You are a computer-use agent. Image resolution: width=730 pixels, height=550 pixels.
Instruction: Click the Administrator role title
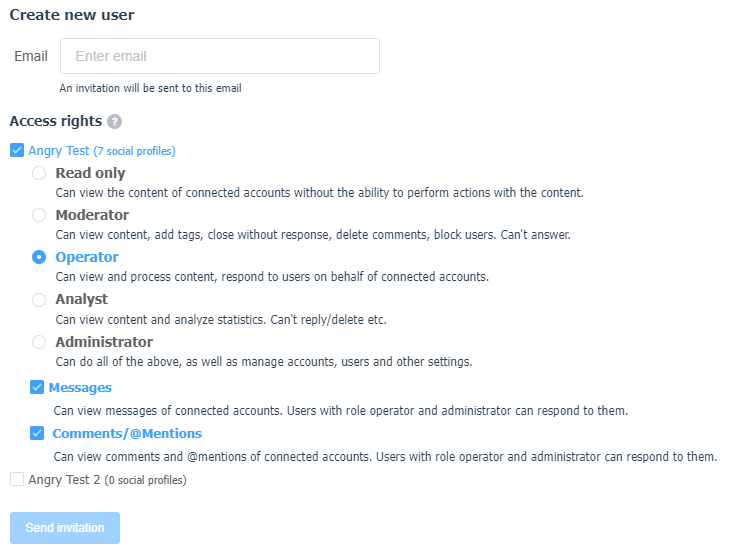[x=104, y=342]
